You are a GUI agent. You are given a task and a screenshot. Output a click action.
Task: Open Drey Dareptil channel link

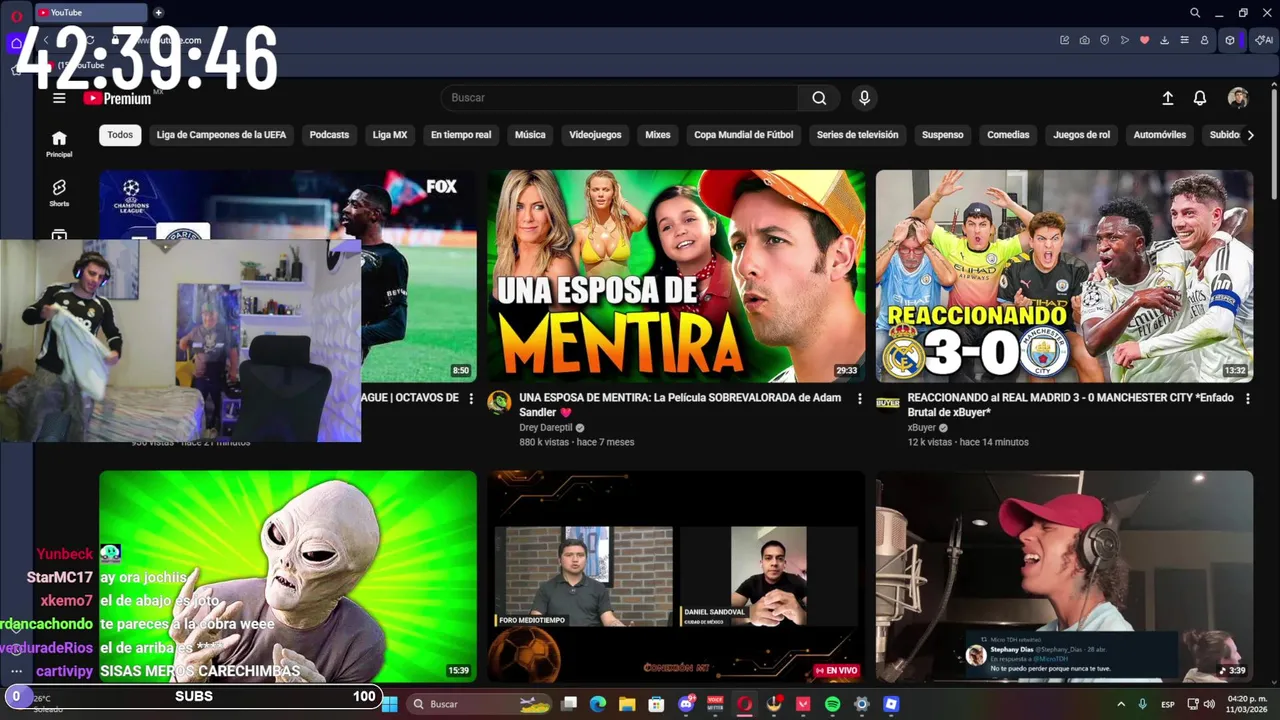pos(545,428)
